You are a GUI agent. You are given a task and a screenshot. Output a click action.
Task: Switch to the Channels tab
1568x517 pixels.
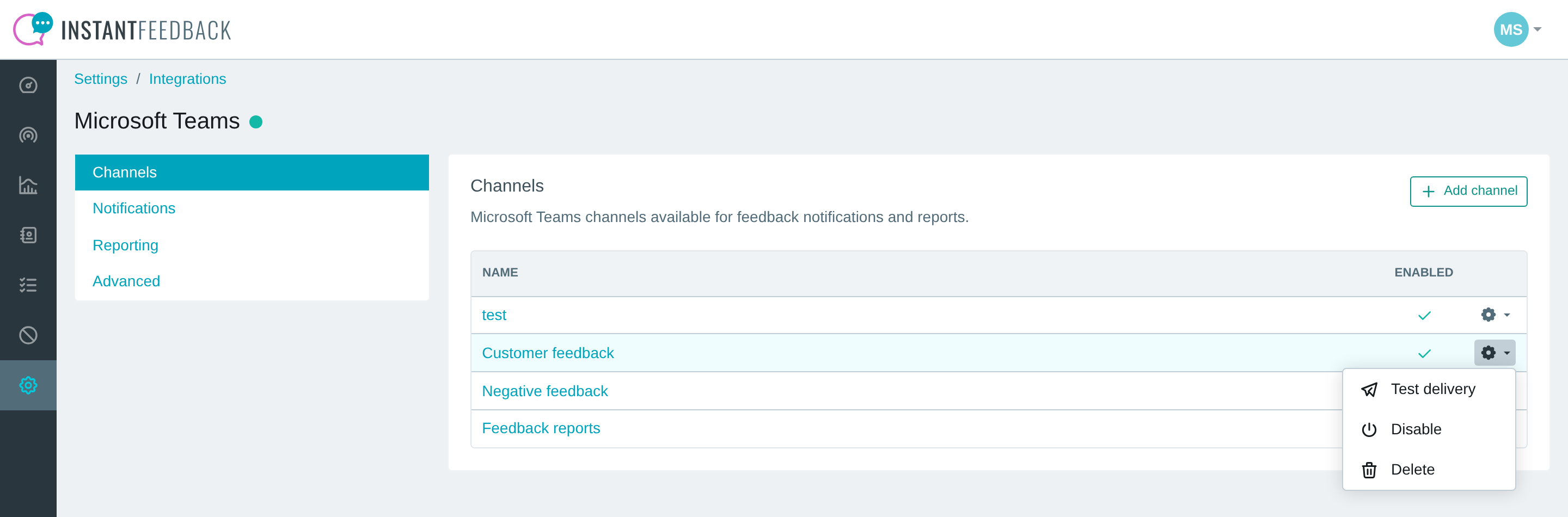[x=252, y=172]
